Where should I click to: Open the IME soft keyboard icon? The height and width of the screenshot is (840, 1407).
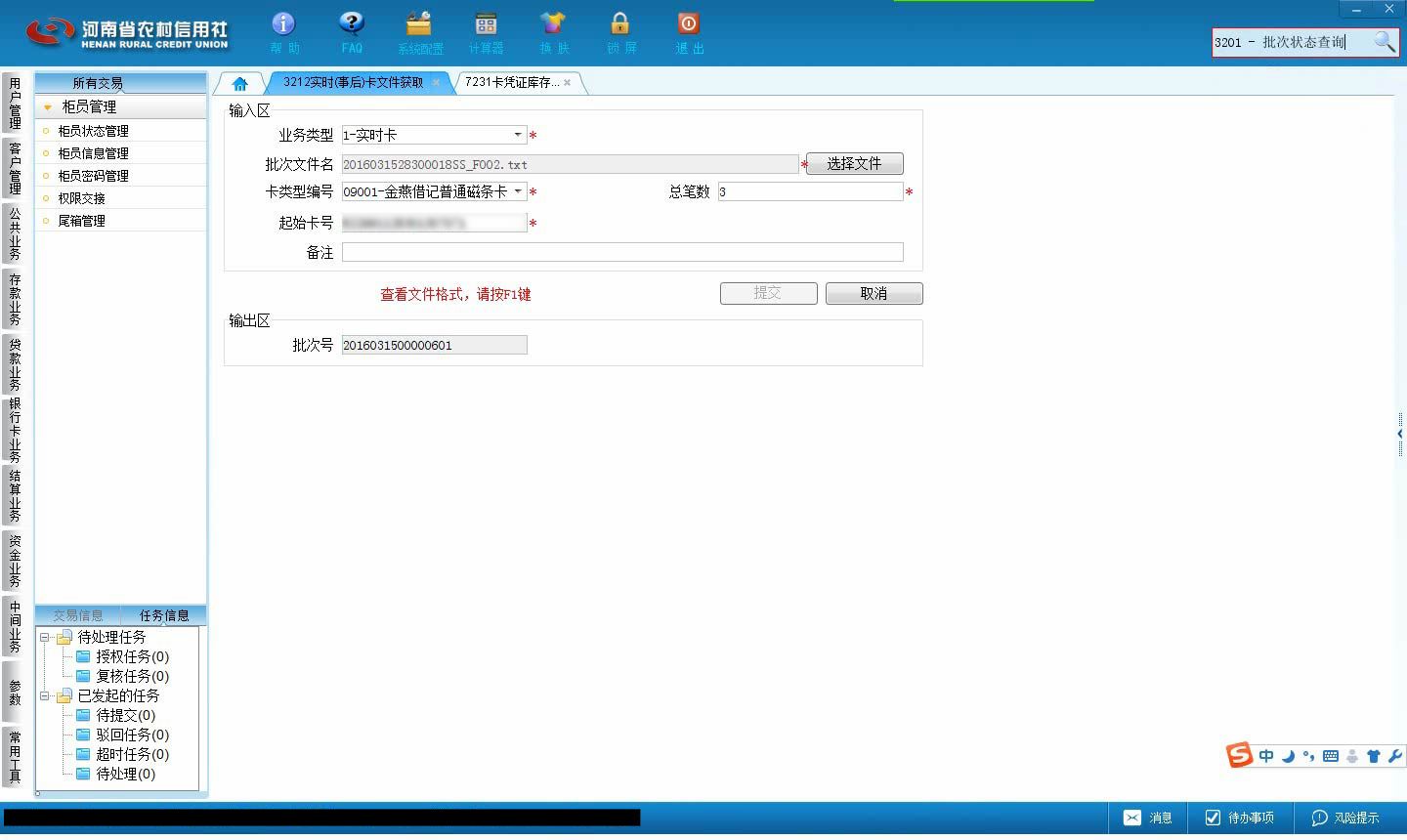(1330, 756)
